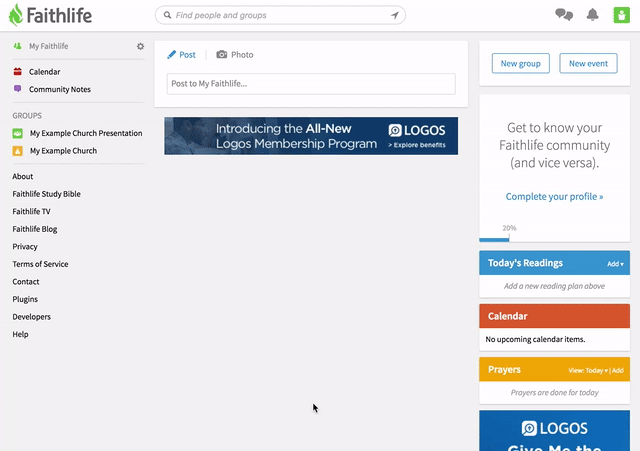Click the orange Calendar widget header
The width and height of the screenshot is (640, 451).
[x=554, y=316]
